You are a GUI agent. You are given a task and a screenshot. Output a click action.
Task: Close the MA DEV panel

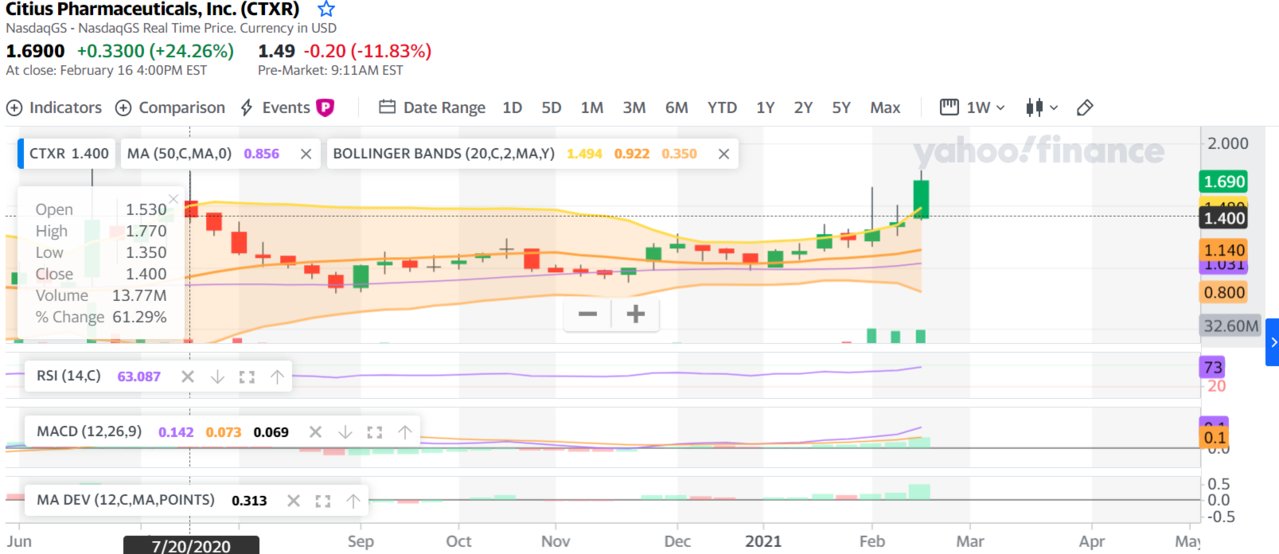[293, 500]
